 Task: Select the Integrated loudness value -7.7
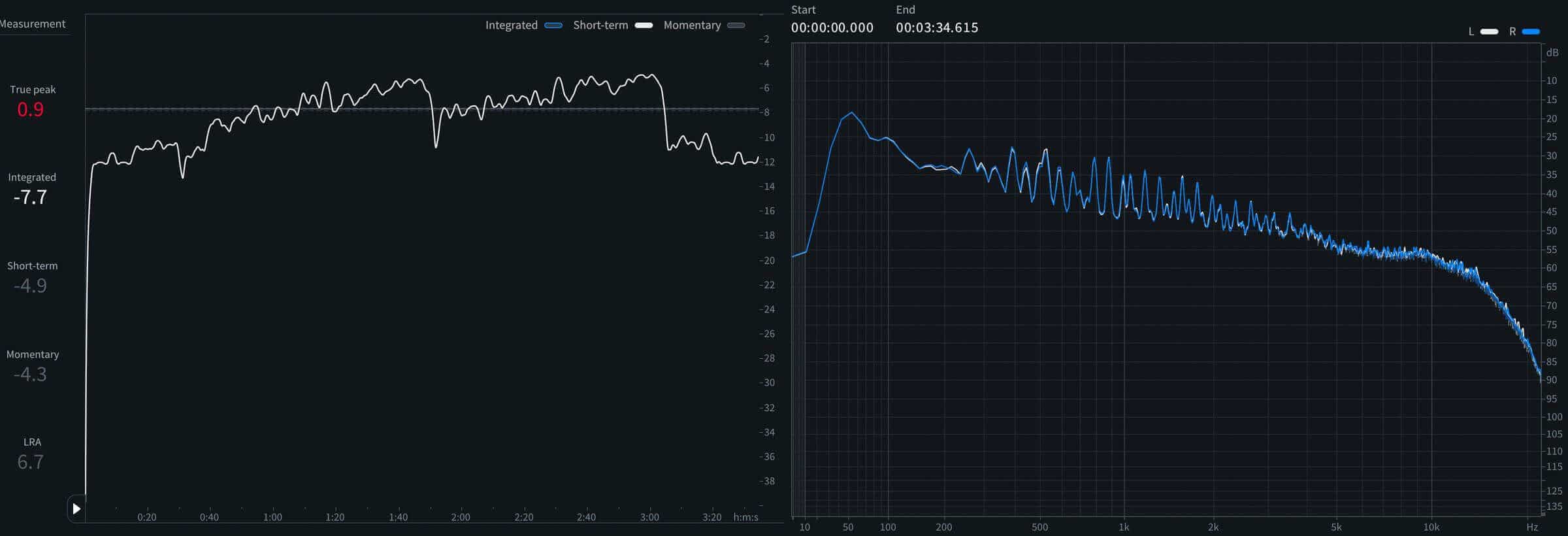30,197
